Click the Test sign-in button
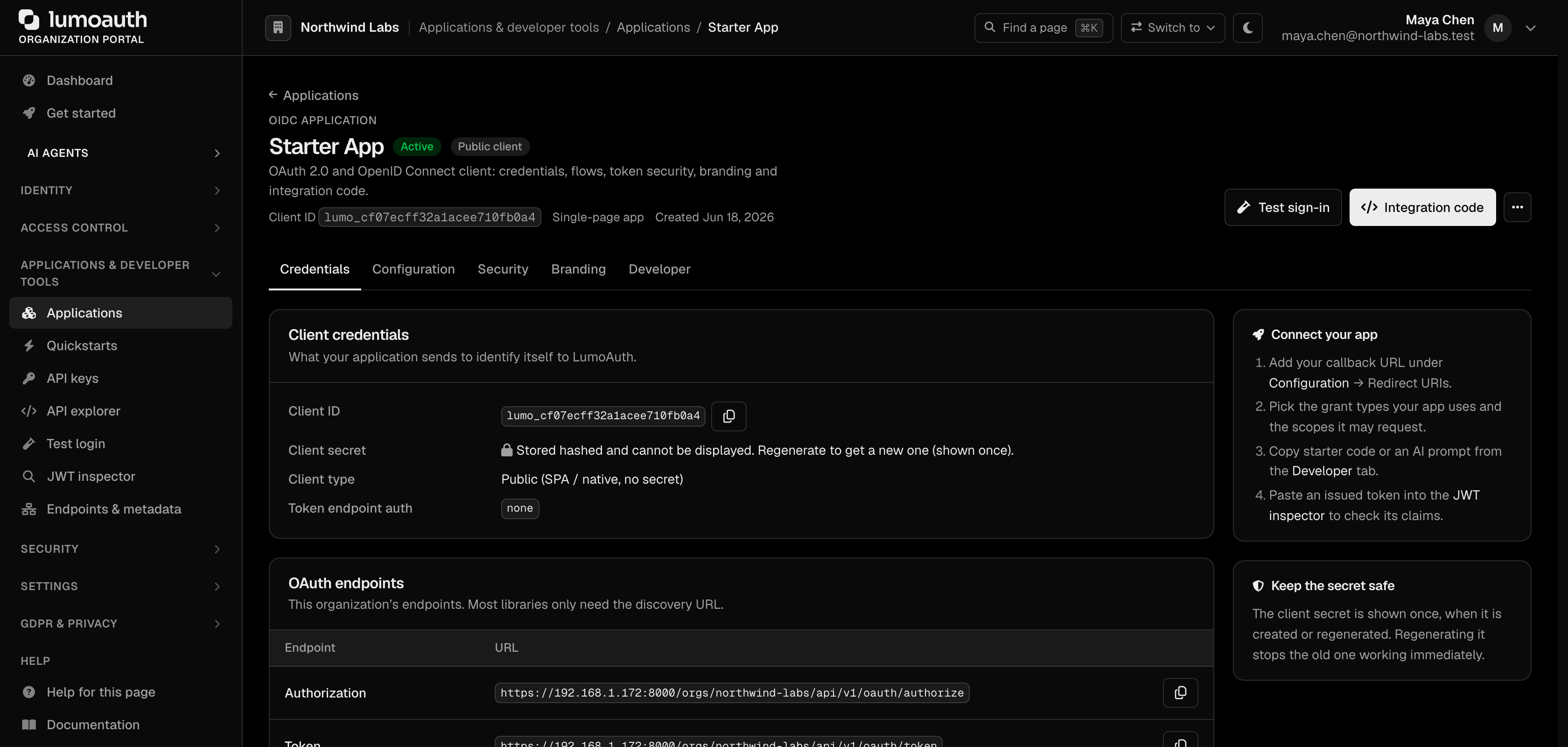 [x=1282, y=207]
